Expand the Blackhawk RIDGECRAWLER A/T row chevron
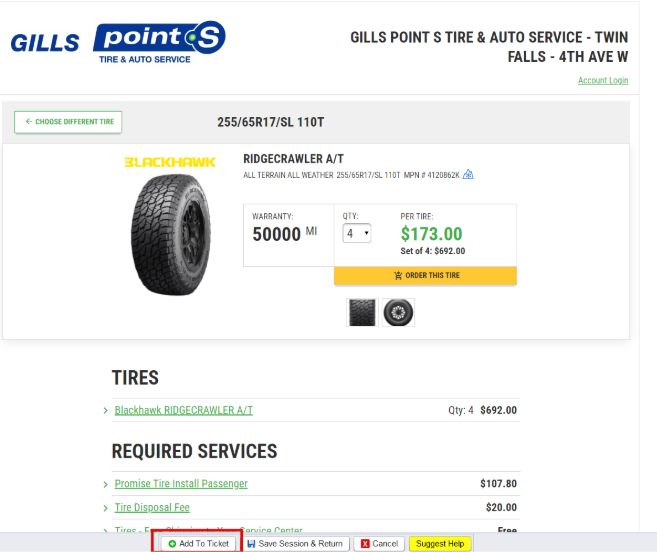Viewport: 657px width, 552px height. (x=106, y=410)
